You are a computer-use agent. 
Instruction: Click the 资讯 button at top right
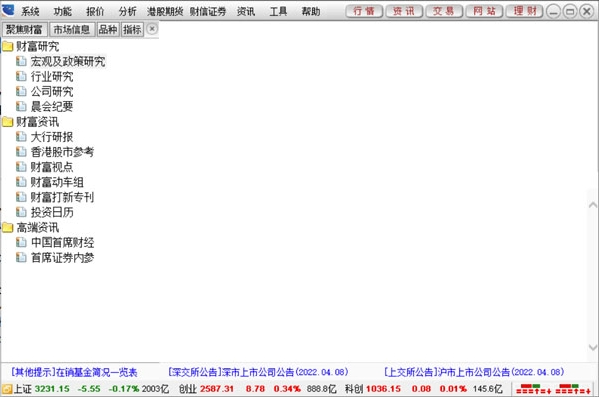(404, 11)
